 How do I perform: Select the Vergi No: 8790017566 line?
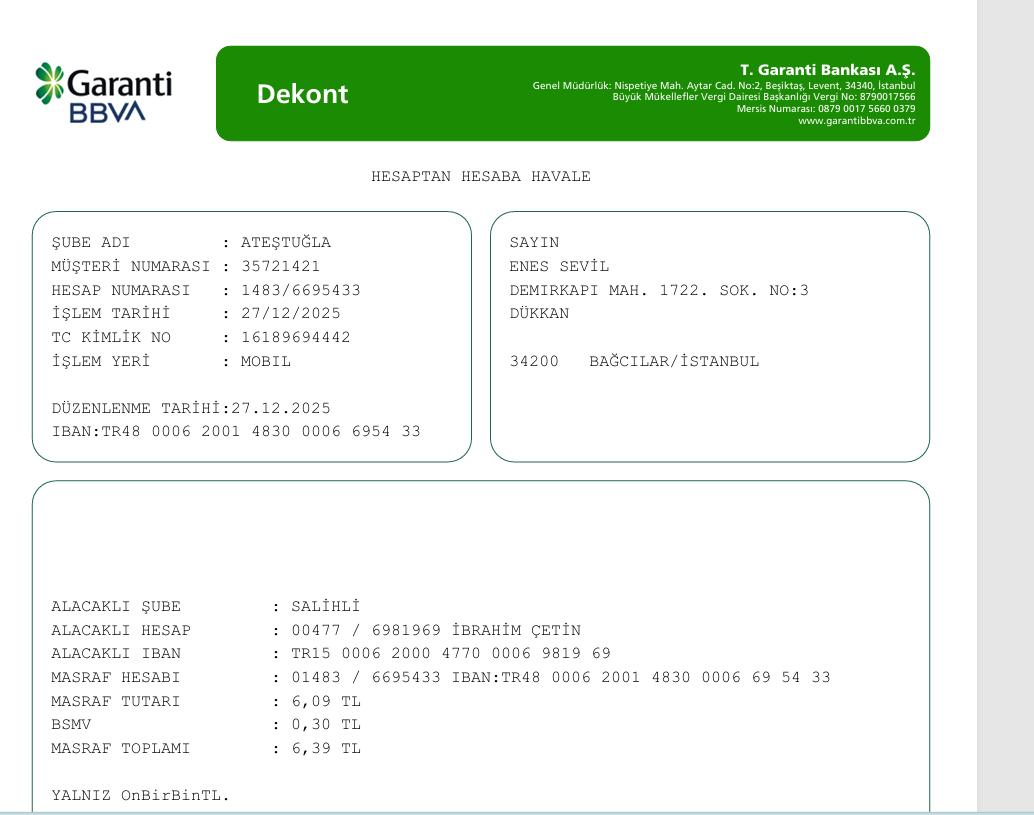[x=764, y=97]
